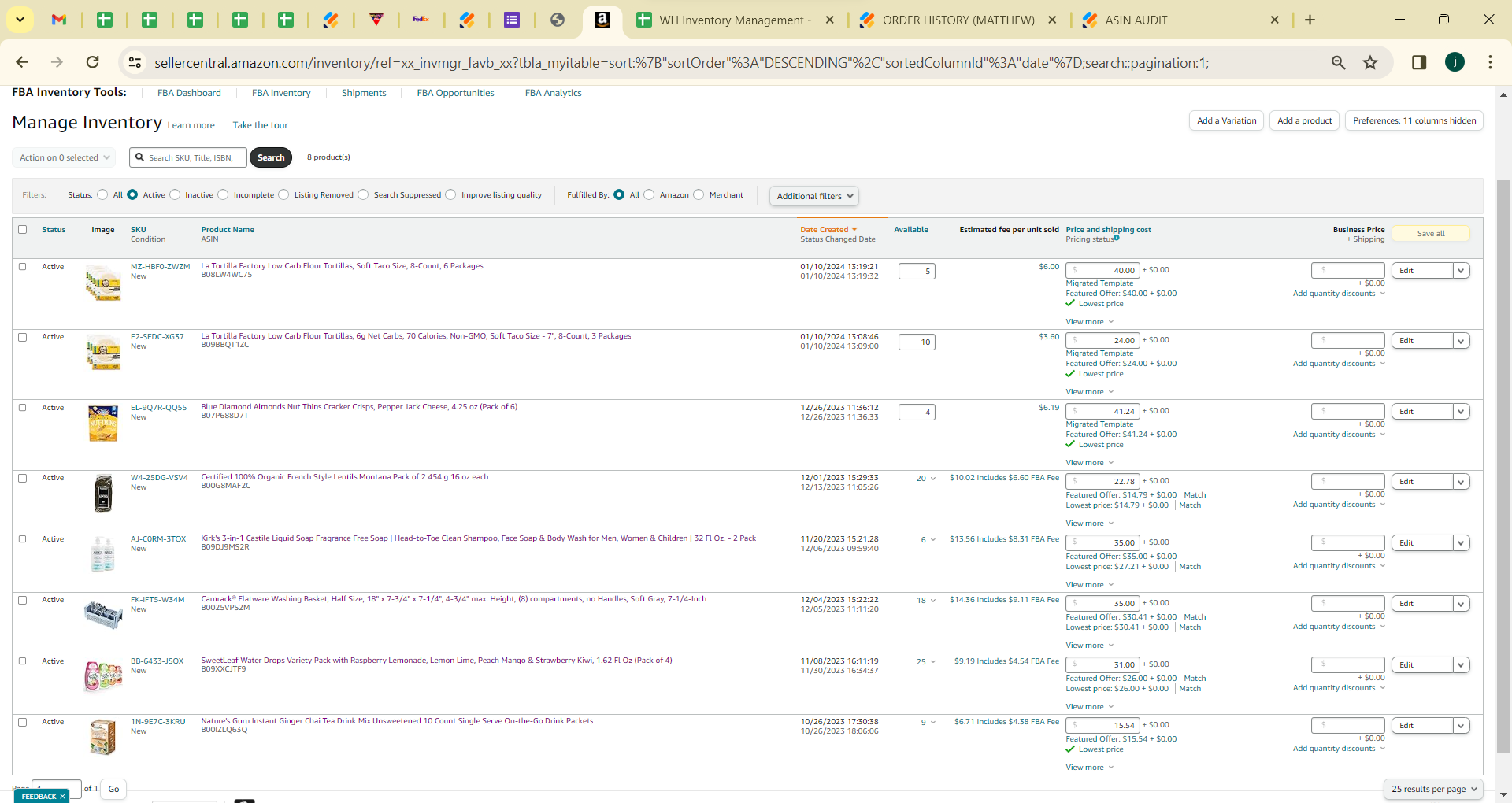Open the Chrome three-dot menu
Viewport: 1512px width, 803px height.
[1490, 62]
